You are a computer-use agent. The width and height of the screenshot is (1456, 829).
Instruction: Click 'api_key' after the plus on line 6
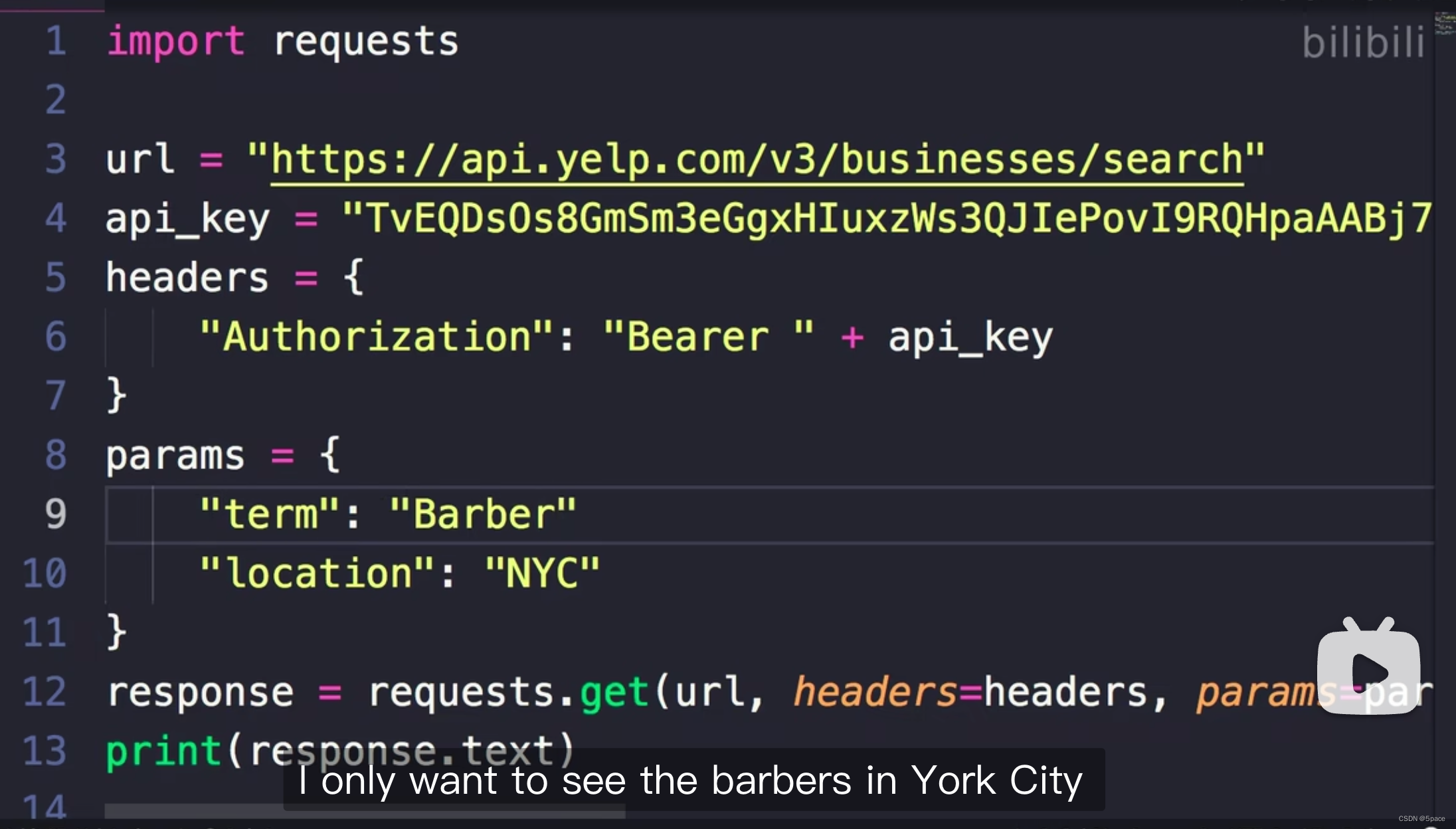tap(970, 337)
